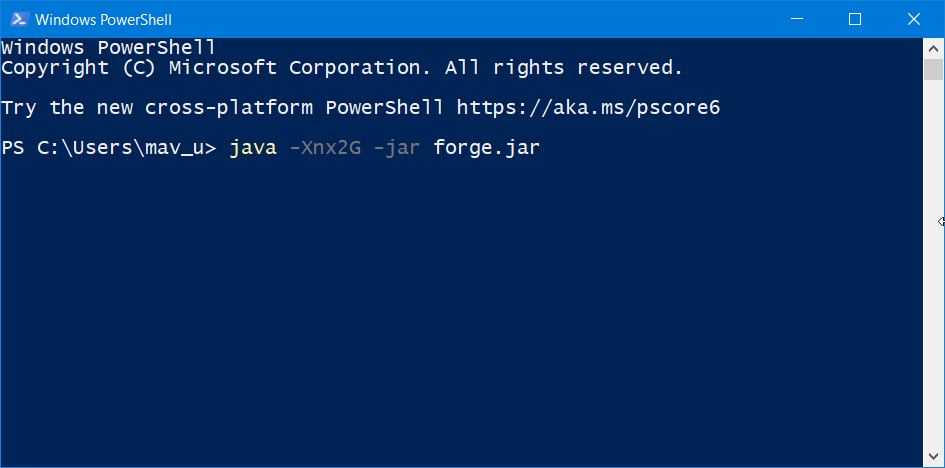The height and width of the screenshot is (468, 945).
Task: Click the first Windows PowerShell output line
Action: click(x=108, y=48)
